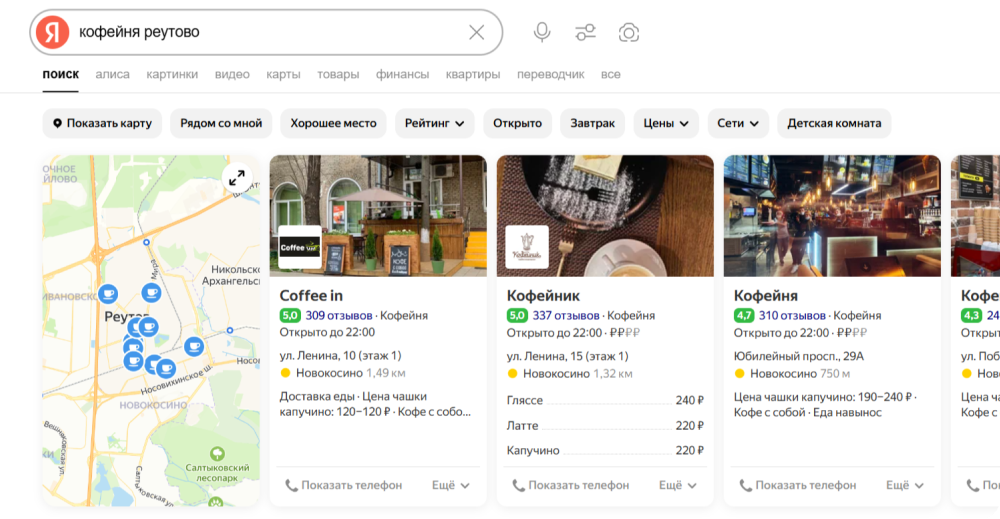Open search settings sliders icon
1000x519 pixels.
(x=585, y=32)
